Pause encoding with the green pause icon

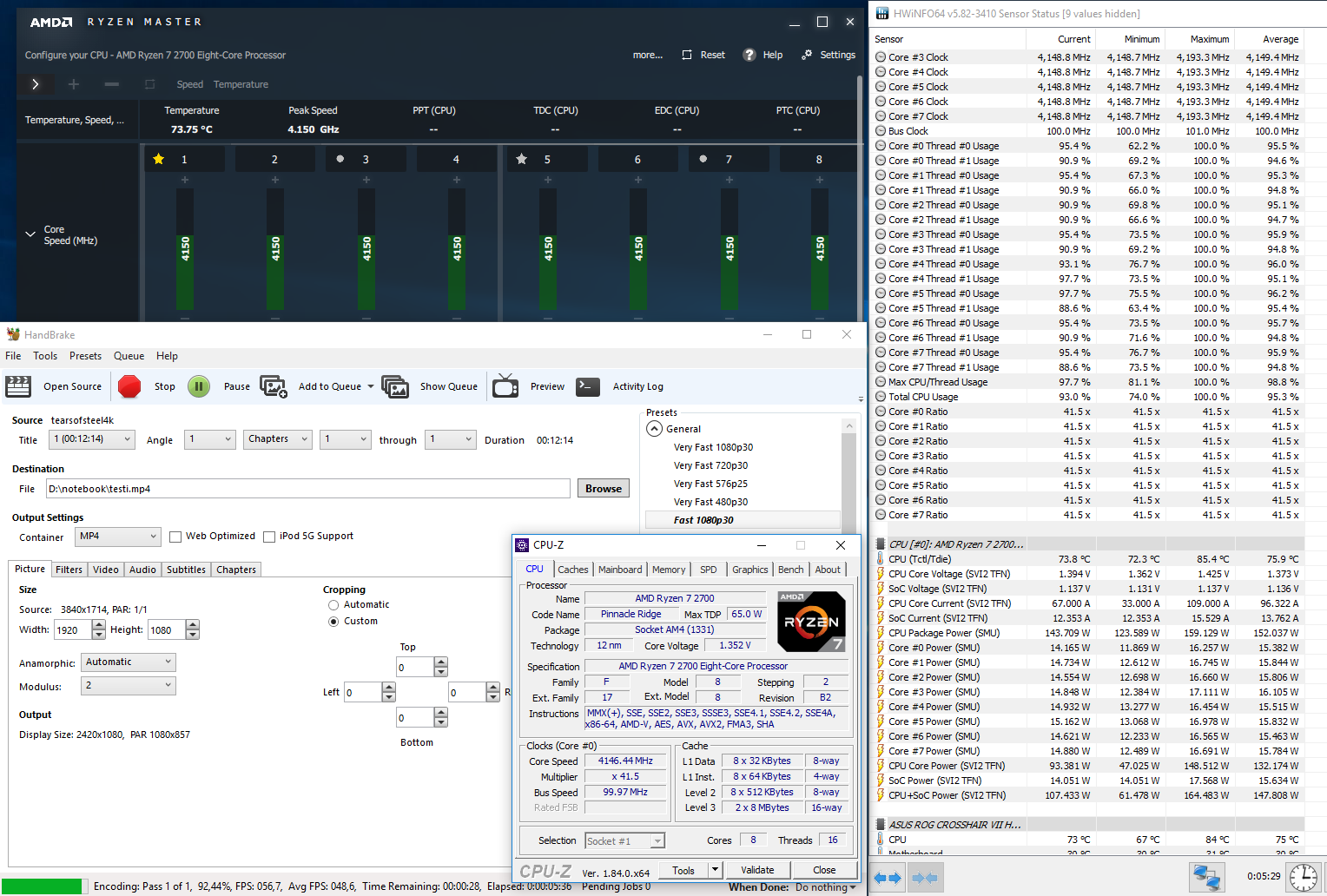click(199, 386)
